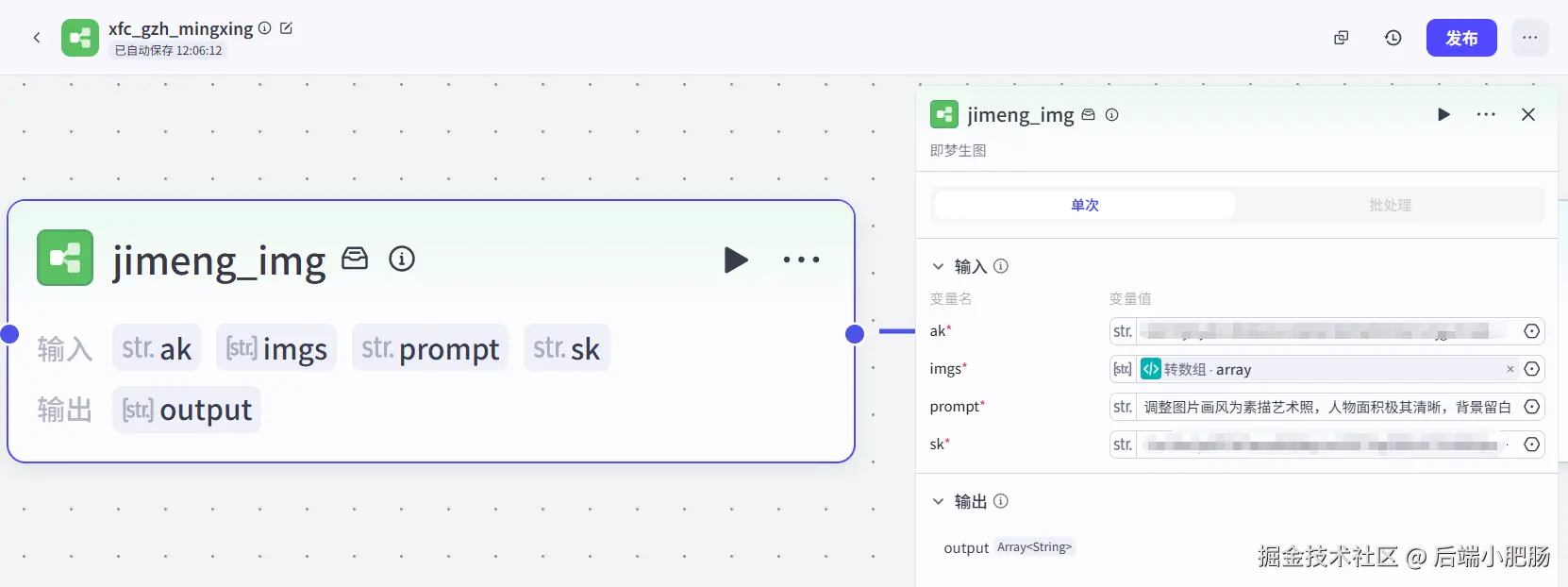This screenshot has height=587, width=1568.
Task: Edit the workflow name with pencil icon
Action: pyautogui.click(x=287, y=28)
